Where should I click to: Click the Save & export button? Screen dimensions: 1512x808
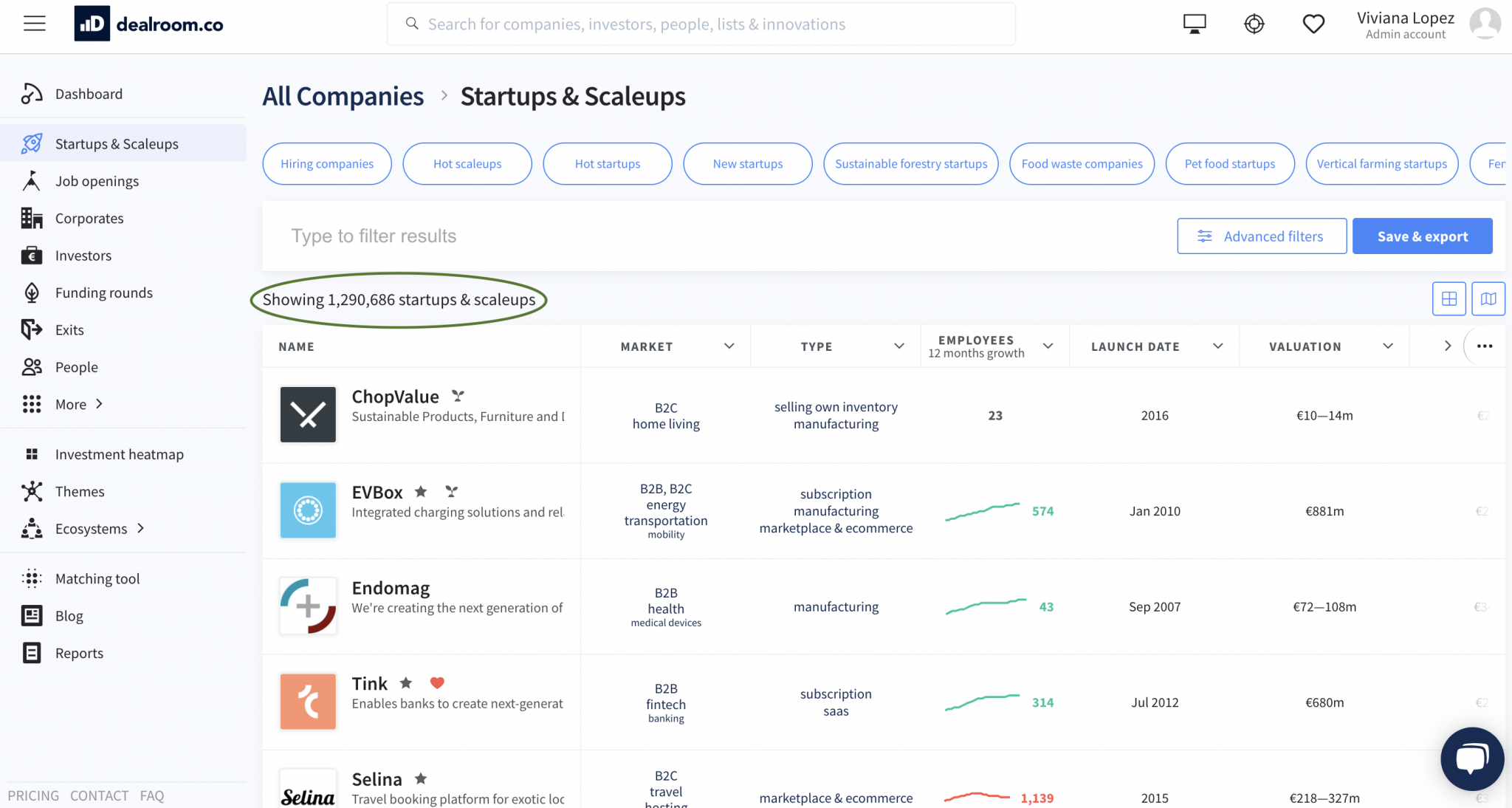click(1422, 236)
